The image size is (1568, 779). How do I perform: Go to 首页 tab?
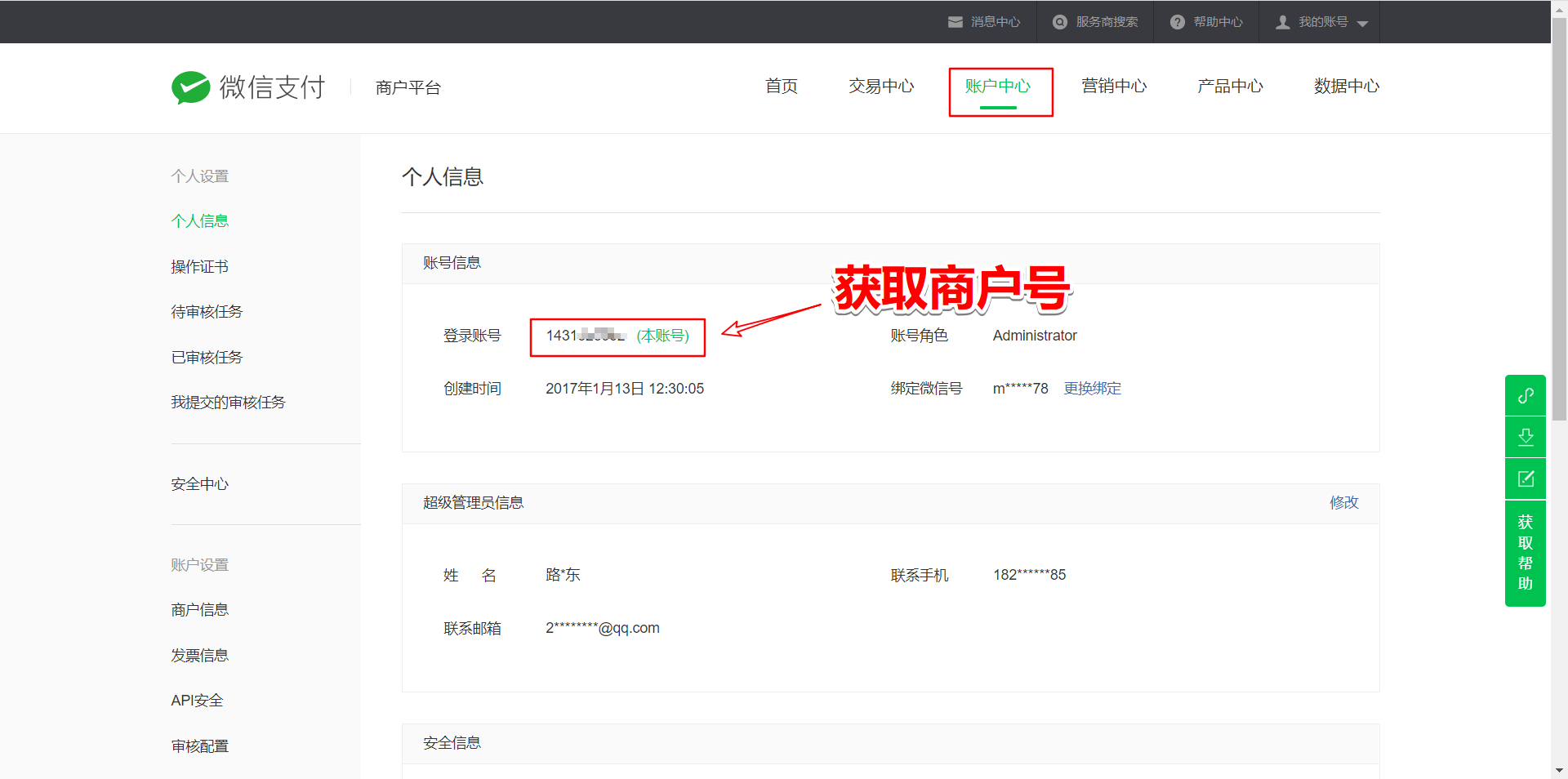pos(782,86)
